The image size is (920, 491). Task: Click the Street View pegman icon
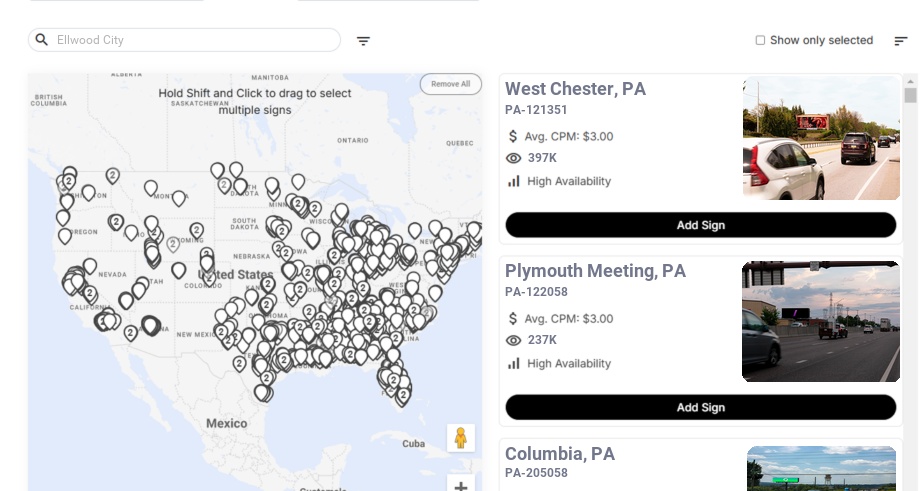click(460, 438)
